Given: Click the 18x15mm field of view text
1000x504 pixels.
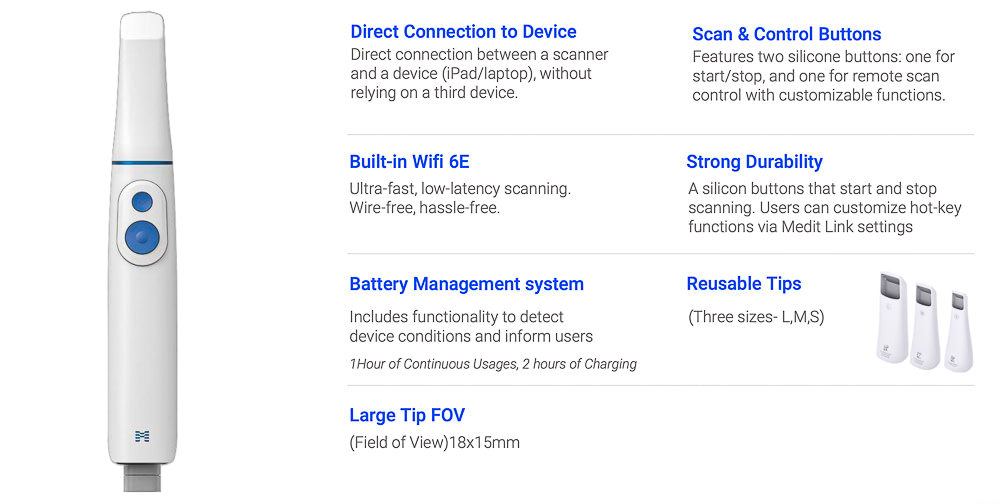Looking at the screenshot, I should pos(434,442).
